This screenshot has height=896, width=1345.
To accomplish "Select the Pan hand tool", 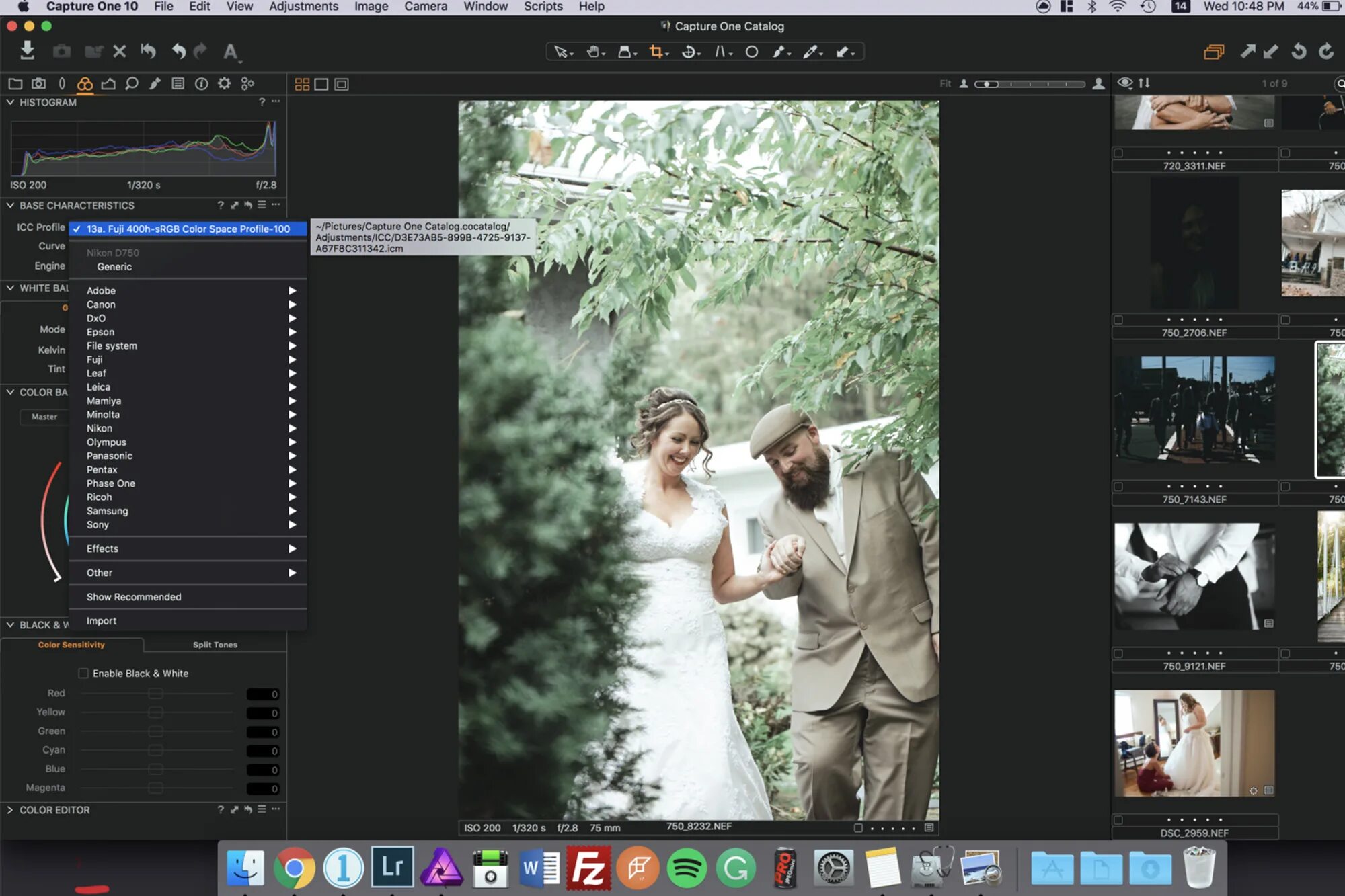I will pos(592,52).
